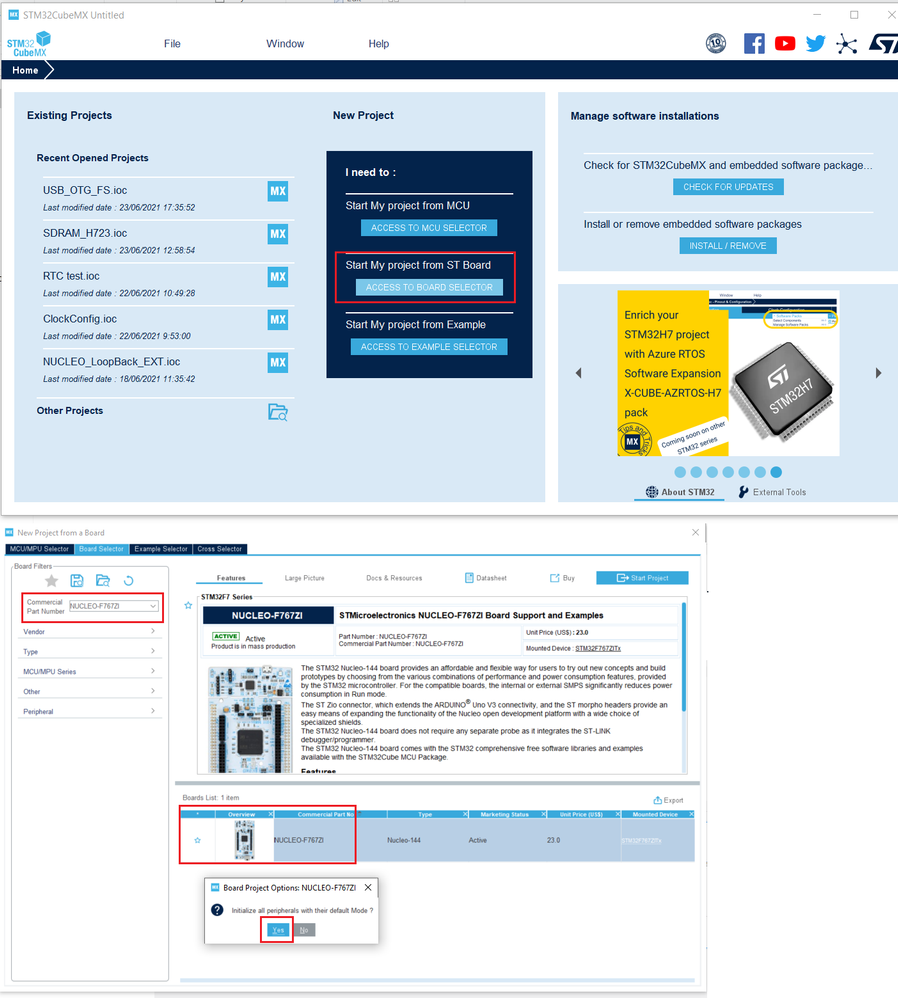Screen dimensions: 898x998
Task: Click CHECK FOR UPDATES button
Action: pyautogui.click(x=728, y=187)
